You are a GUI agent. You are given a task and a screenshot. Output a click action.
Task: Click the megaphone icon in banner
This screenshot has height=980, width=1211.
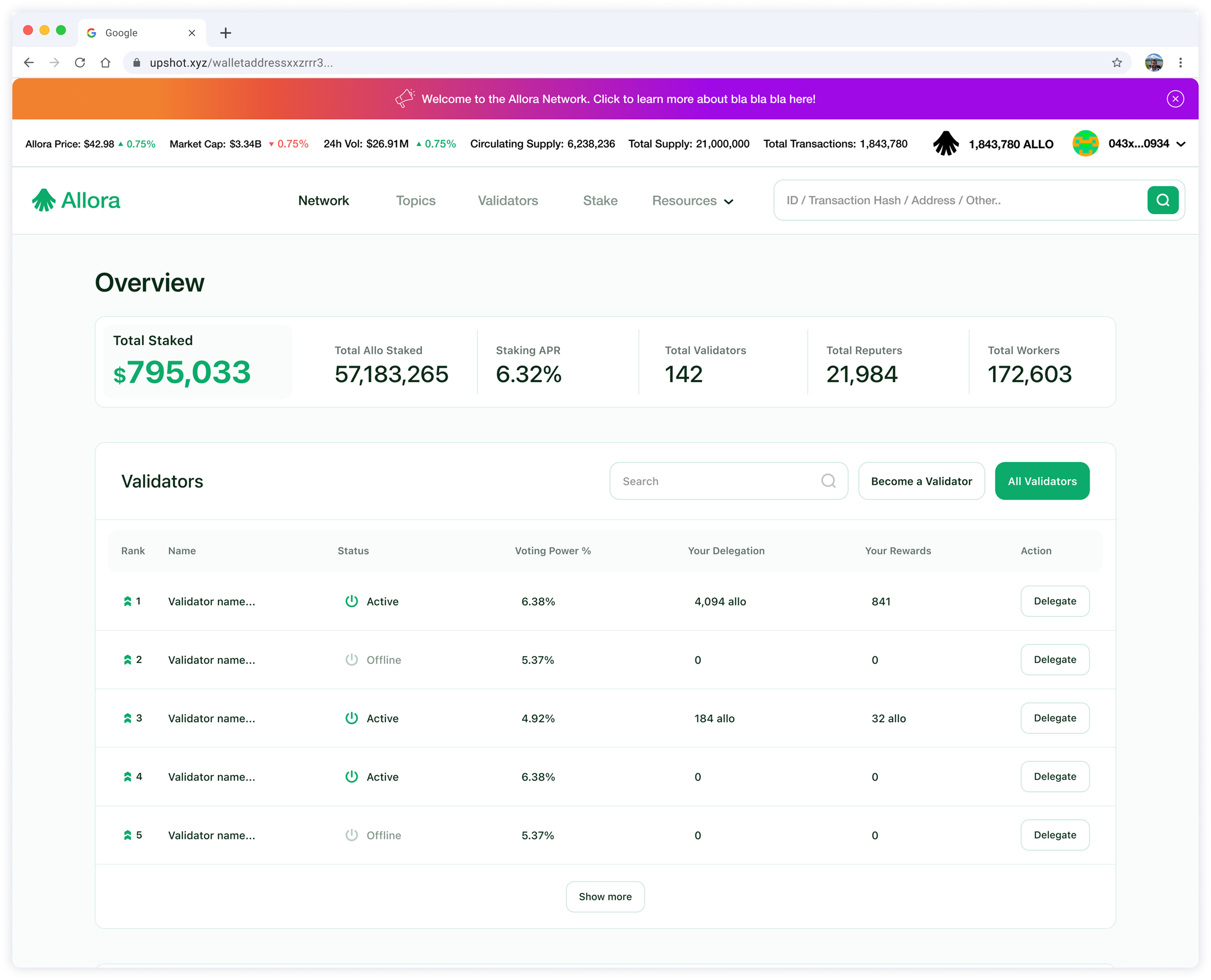tap(405, 98)
